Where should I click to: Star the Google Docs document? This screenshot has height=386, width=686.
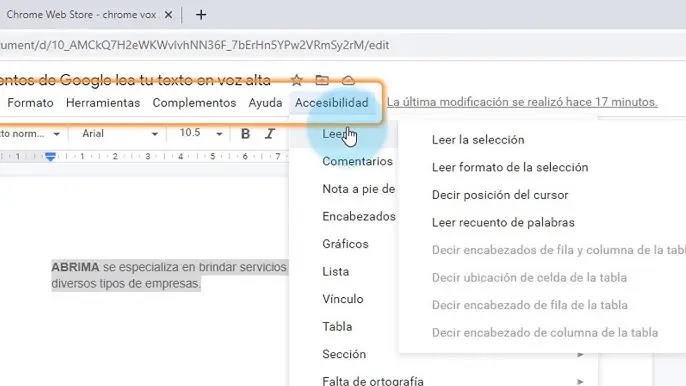point(297,80)
